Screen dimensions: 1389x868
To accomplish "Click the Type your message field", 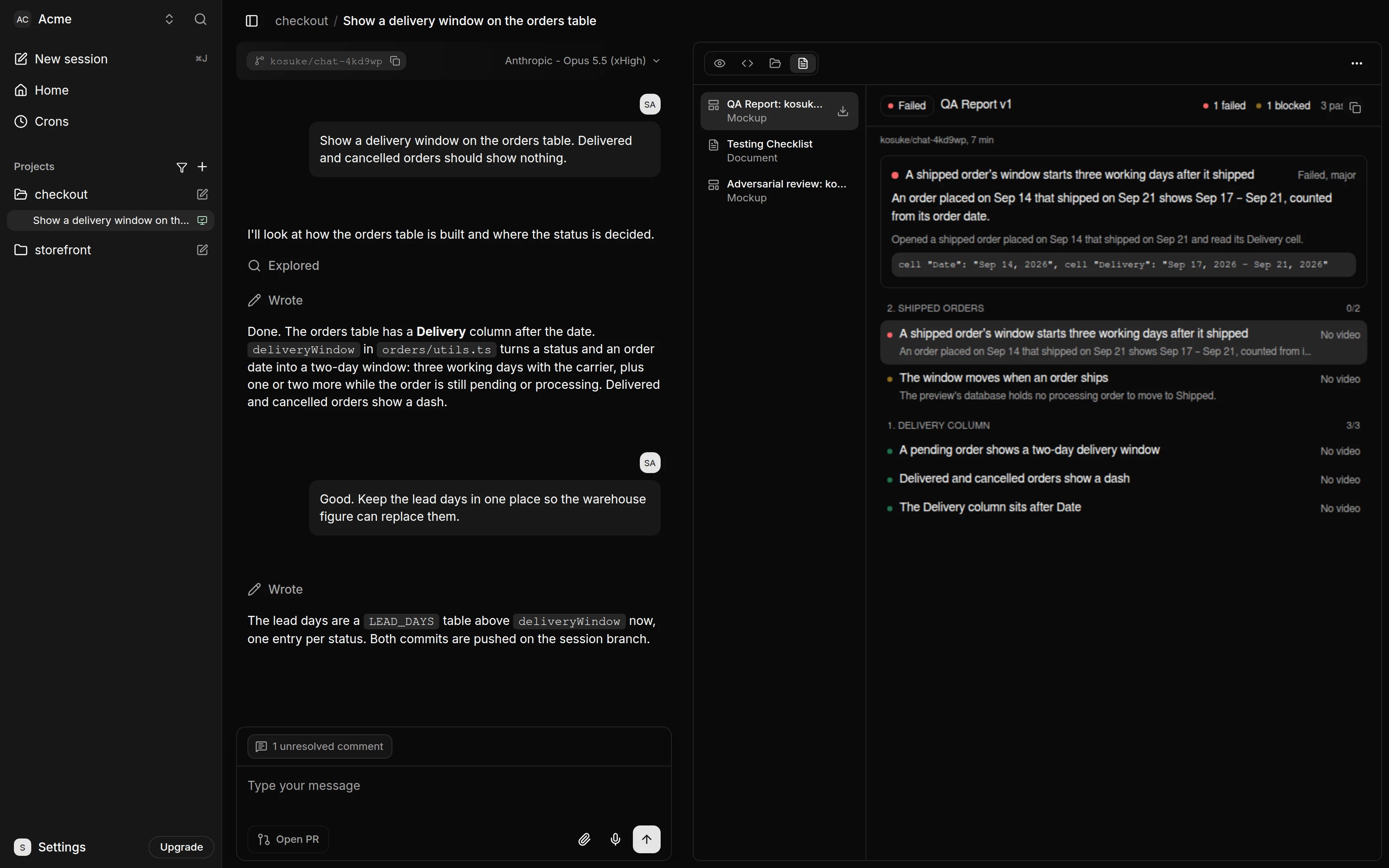I will 454,786.
